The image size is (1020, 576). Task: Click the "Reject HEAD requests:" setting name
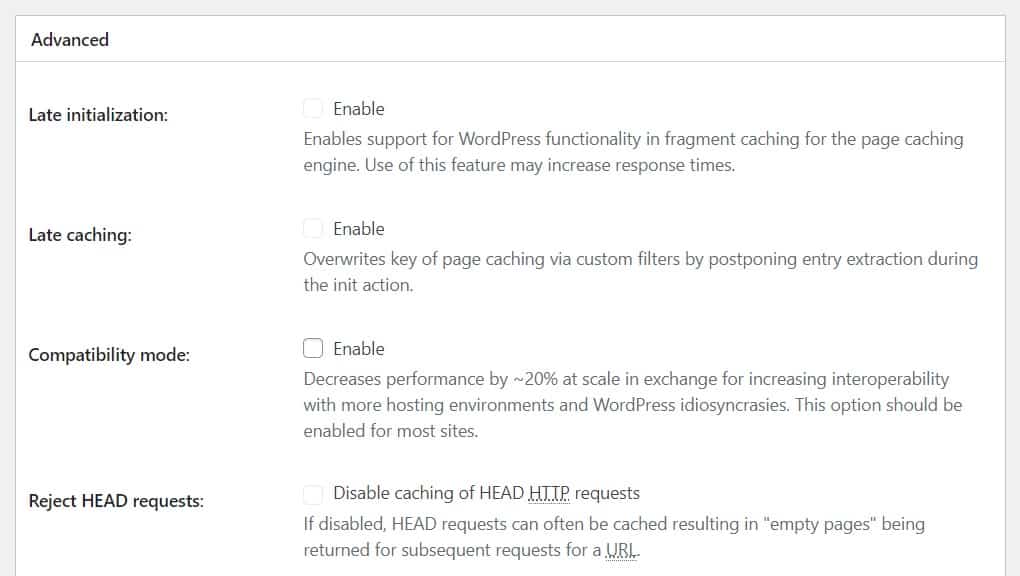tap(116, 501)
